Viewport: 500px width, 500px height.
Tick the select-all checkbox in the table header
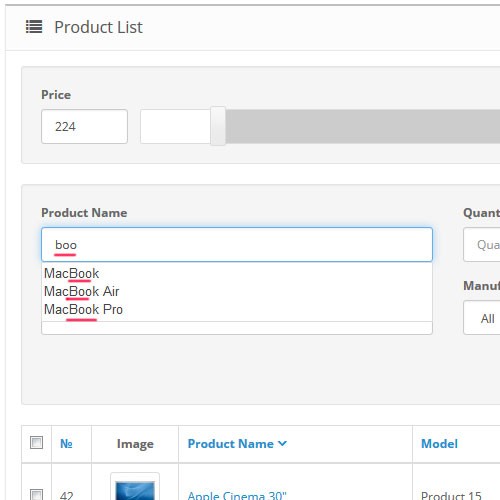pyautogui.click(x=36, y=443)
